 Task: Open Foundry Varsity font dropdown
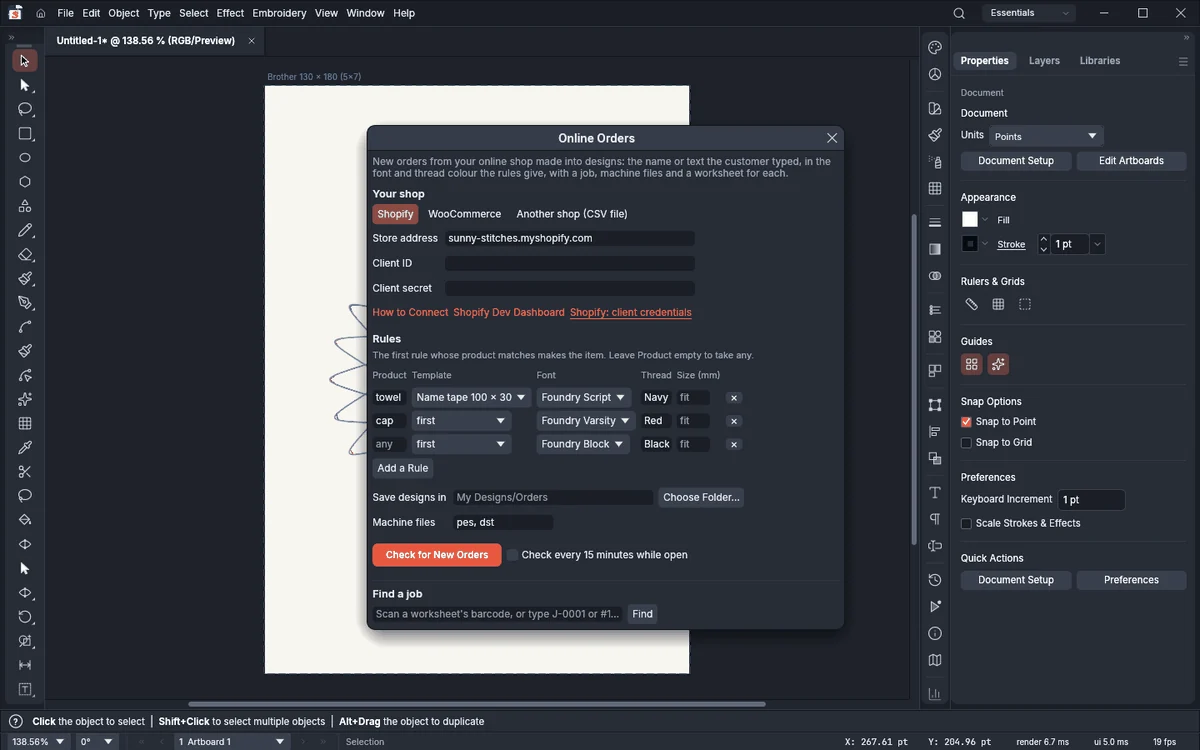[586, 421]
